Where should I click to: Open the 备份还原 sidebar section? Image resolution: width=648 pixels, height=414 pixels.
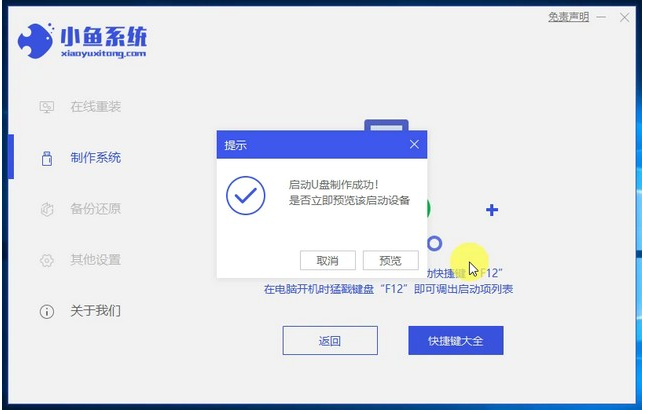click(x=95, y=209)
